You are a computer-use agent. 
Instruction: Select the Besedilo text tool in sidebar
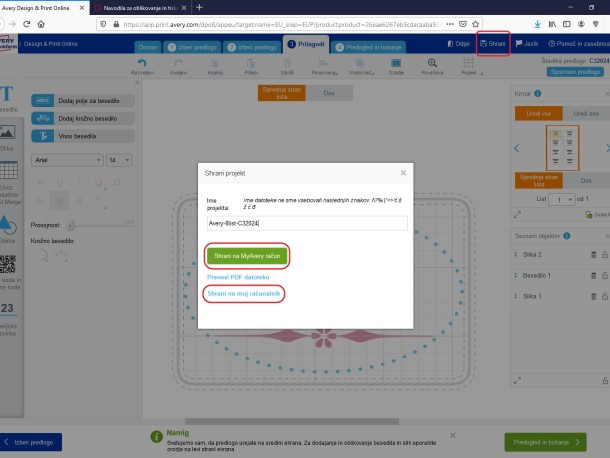click(x=8, y=99)
